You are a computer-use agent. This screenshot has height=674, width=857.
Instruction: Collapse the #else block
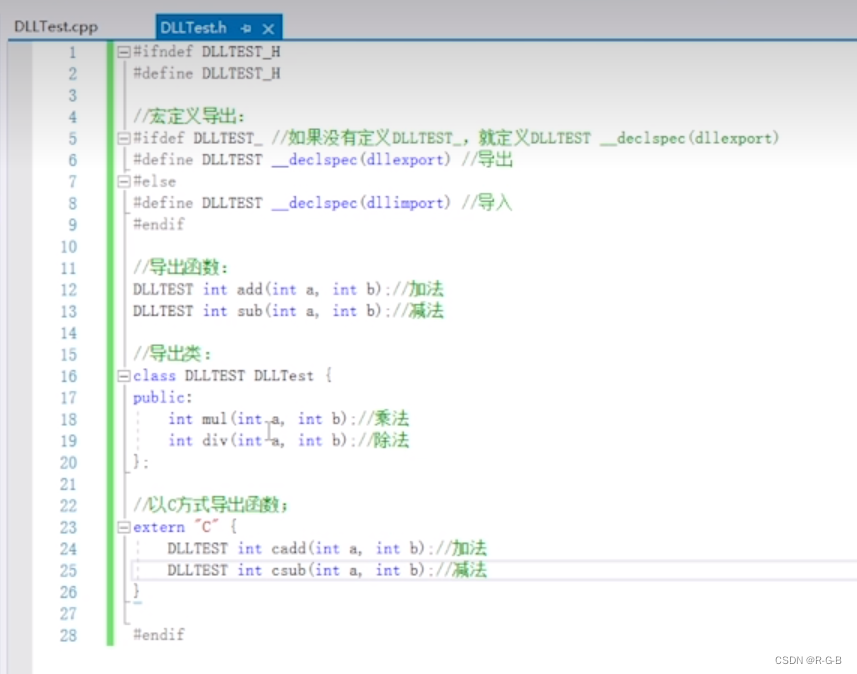[124, 181]
